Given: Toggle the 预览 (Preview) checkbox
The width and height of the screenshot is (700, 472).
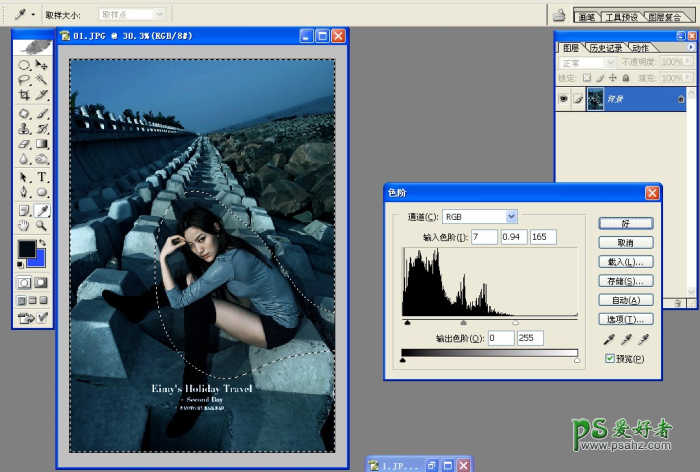Looking at the screenshot, I should point(610,359).
